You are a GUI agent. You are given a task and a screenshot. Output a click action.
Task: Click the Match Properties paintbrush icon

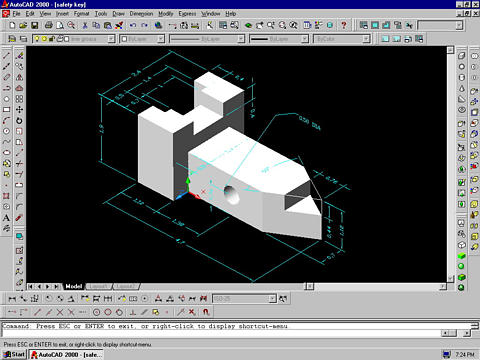(119, 25)
